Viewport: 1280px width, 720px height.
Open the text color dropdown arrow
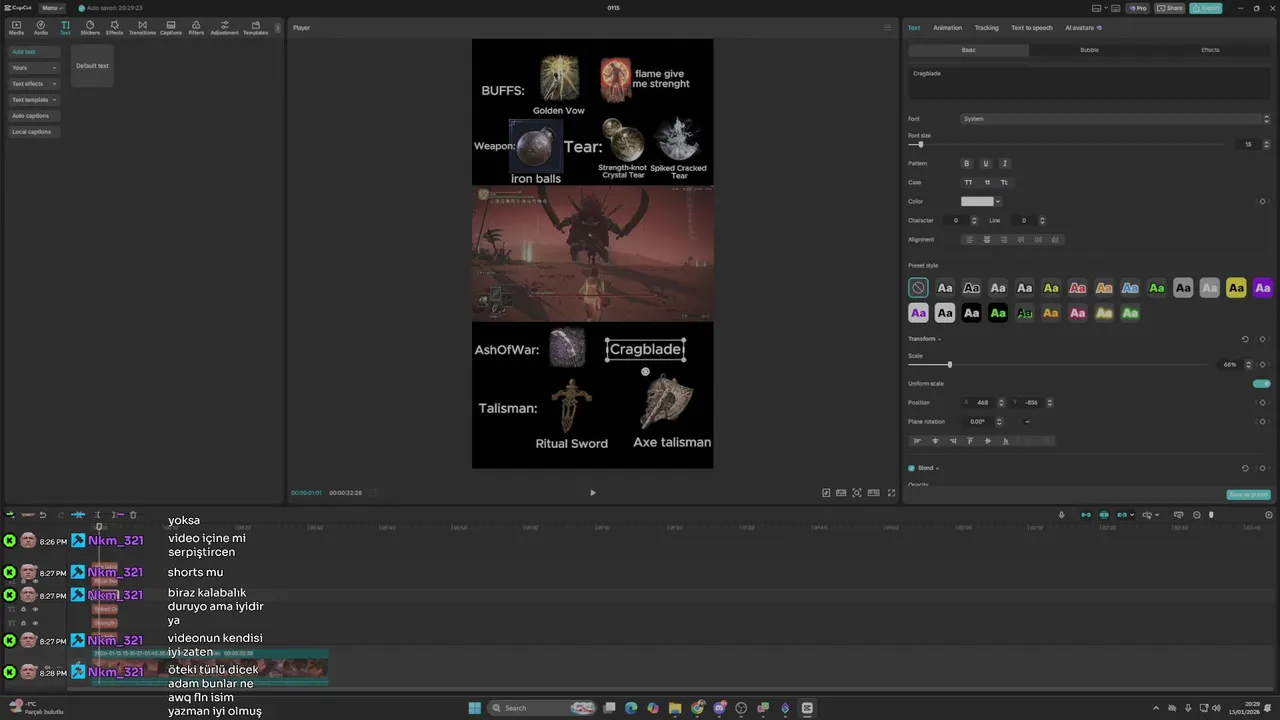point(998,202)
